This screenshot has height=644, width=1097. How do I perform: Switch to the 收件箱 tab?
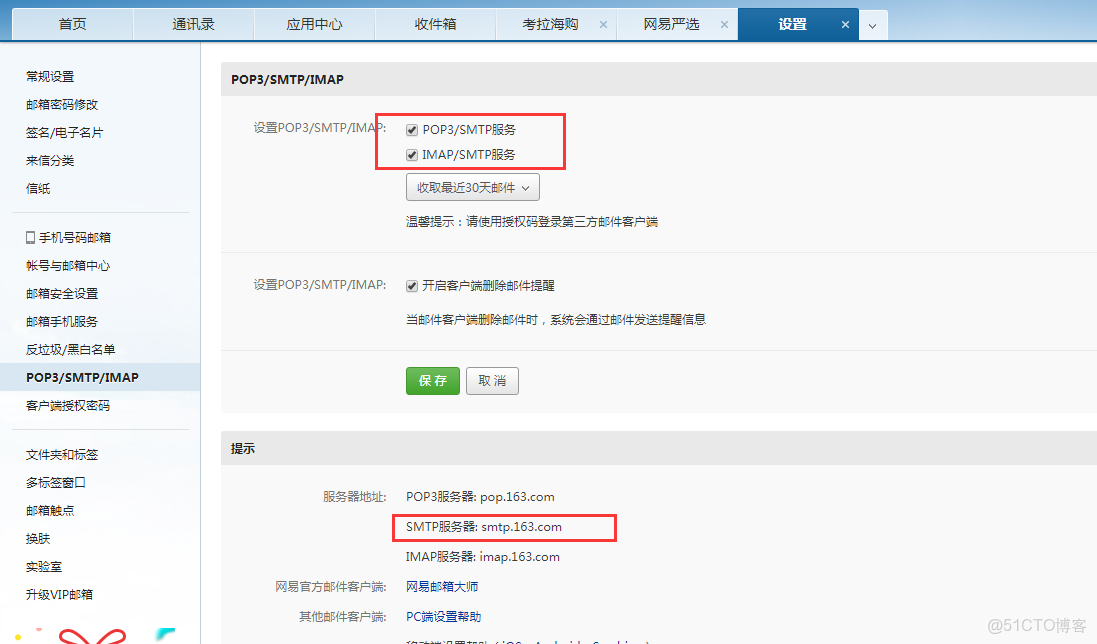[435, 23]
